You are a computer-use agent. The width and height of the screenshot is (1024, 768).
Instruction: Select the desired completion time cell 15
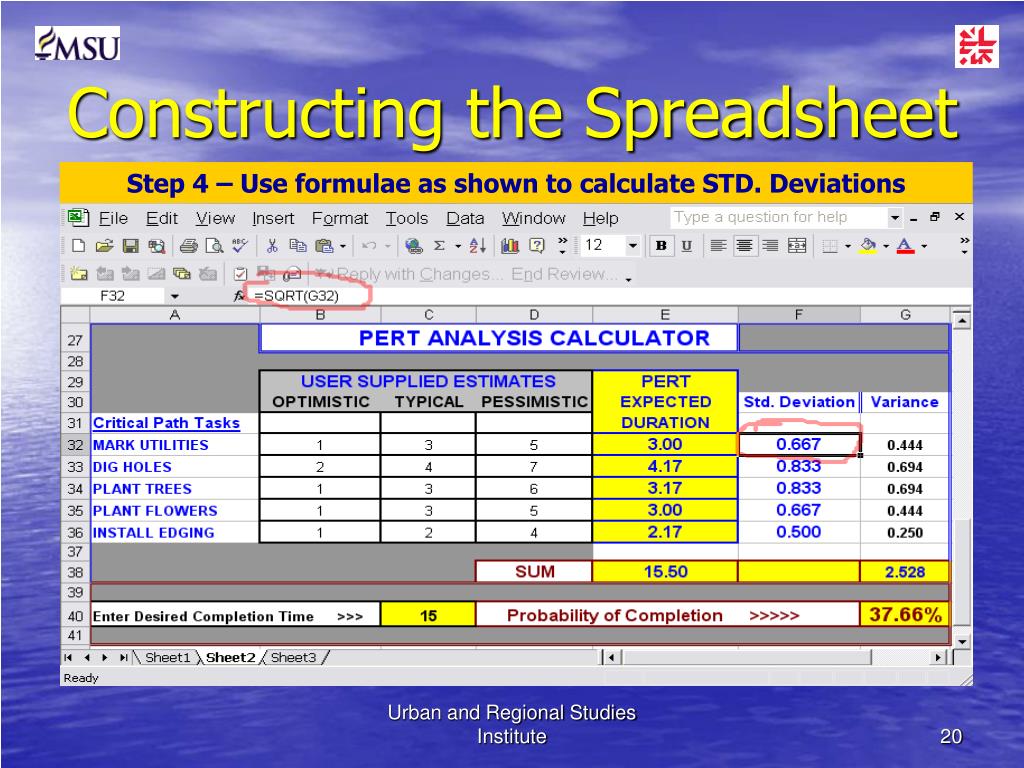coord(428,616)
